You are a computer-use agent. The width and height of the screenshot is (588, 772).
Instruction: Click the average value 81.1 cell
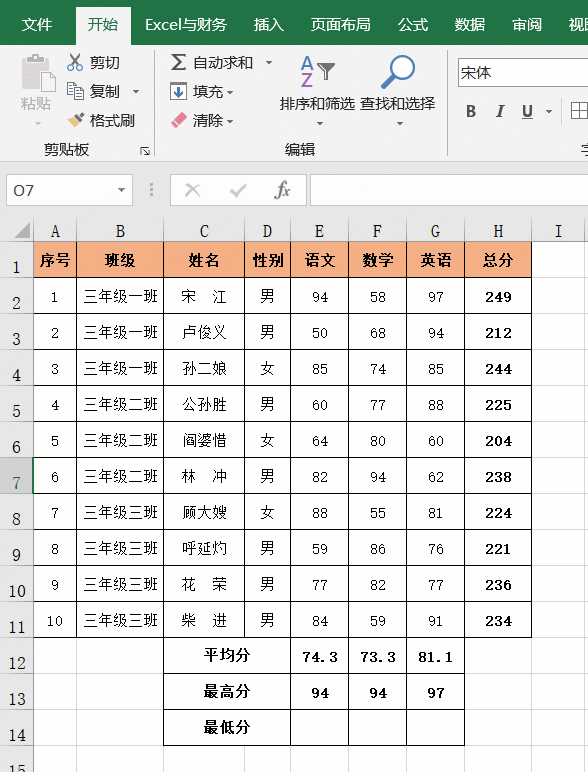(x=435, y=656)
